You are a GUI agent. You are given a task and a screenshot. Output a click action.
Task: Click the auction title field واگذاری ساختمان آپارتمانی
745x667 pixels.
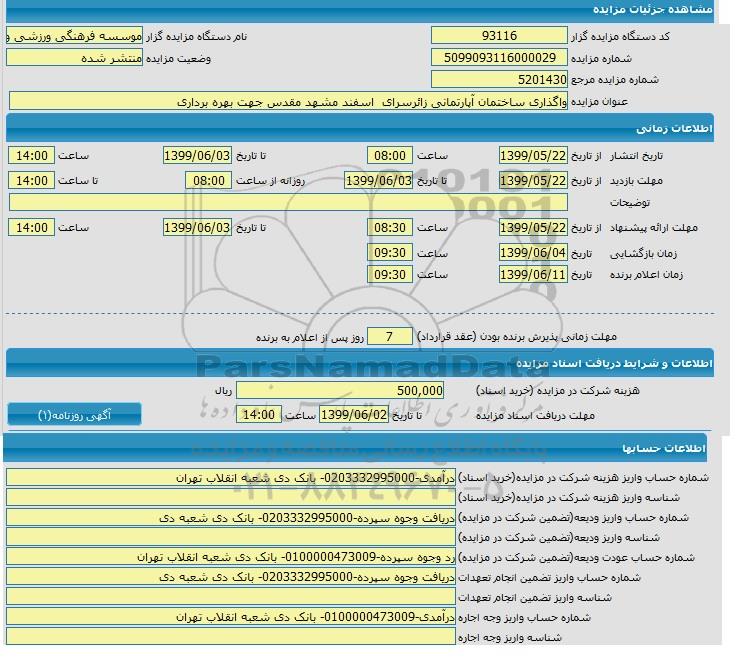[x=288, y=102]
